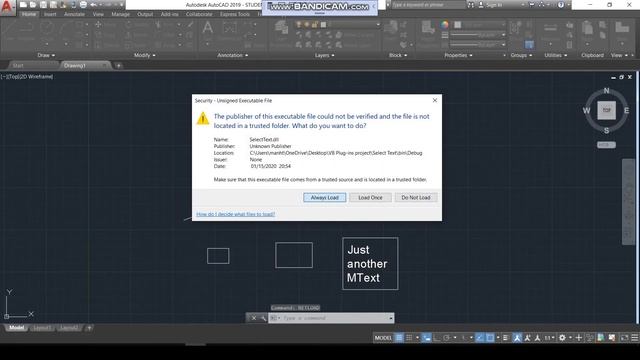Click the Always Load button
The height and width of the screenshot is (360, 640).
coord(324,198)
